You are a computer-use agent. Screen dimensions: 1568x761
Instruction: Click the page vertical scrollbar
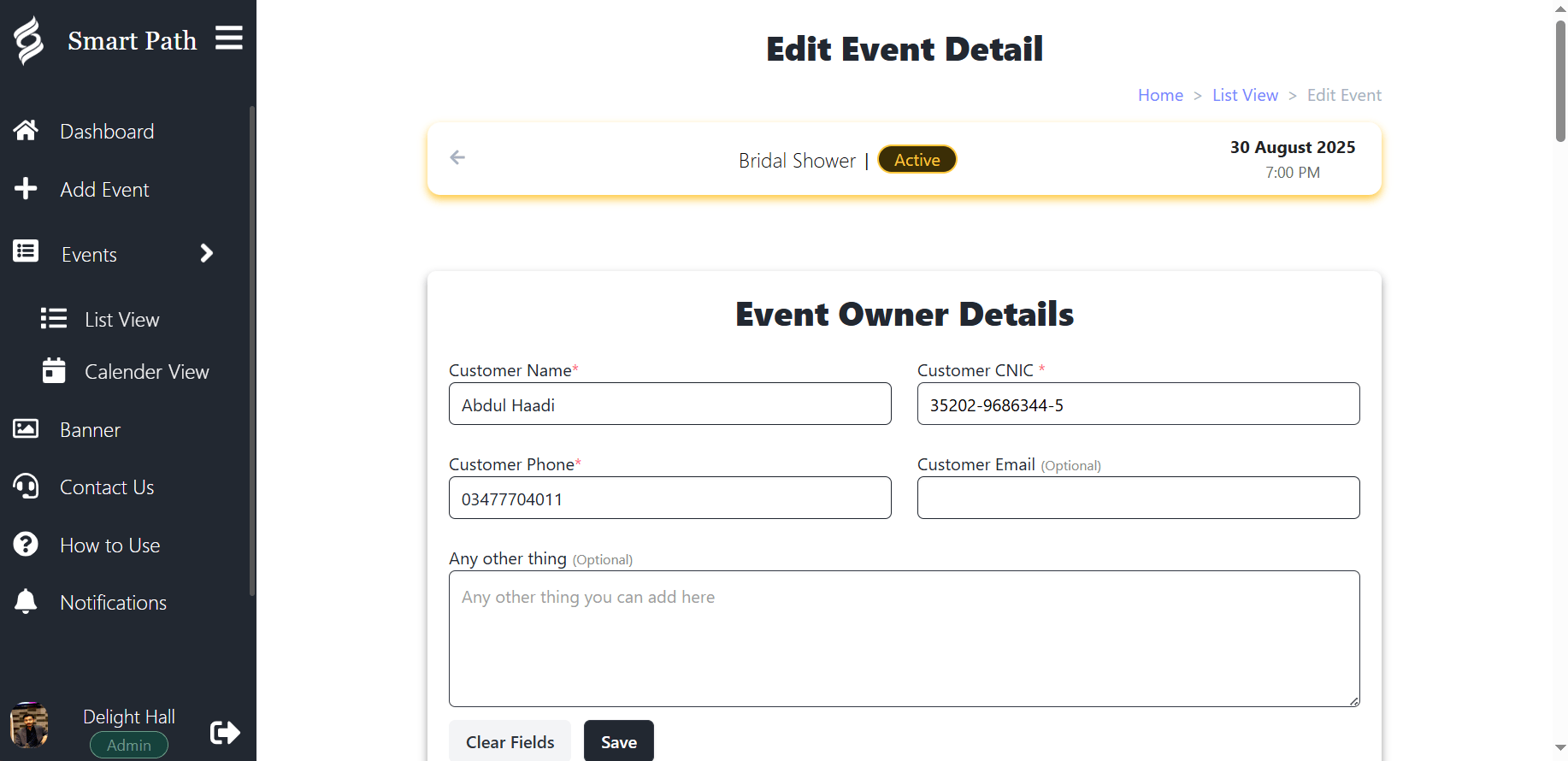(x=1560, y=81)
